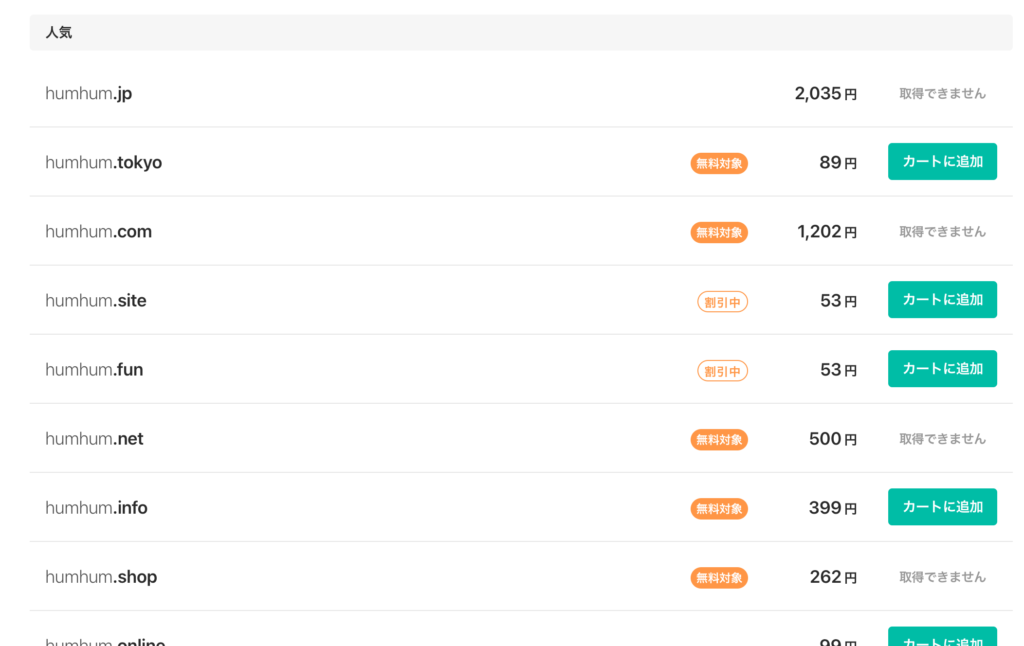Image resolution: width=1024 pixels, height=646 pixels.
Task: Click the 399円 price for humhum.info
Action: tap(832, 508)
